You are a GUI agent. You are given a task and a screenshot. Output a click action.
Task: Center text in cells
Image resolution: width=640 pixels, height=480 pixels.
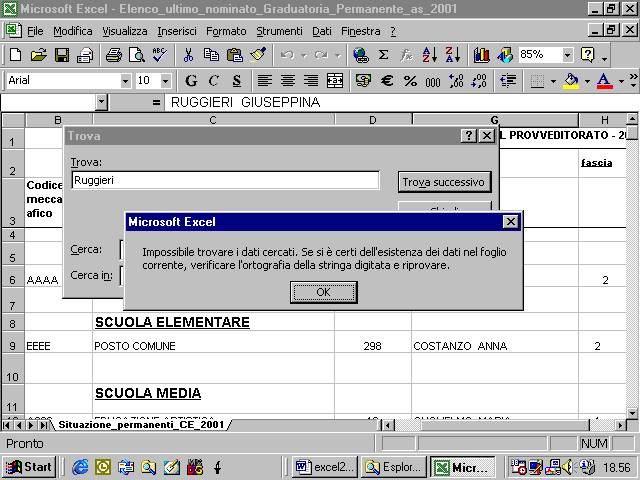coord(288,81)
